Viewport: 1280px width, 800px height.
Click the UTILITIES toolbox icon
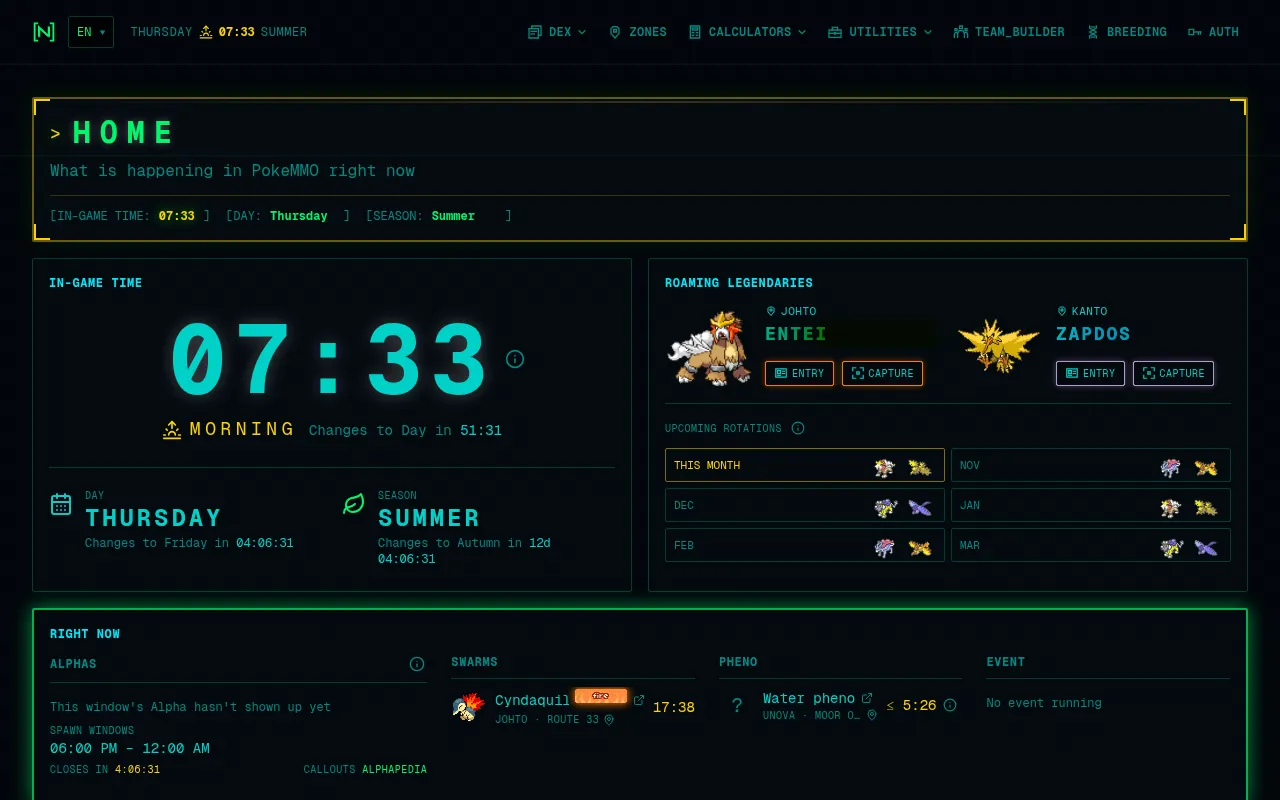coord(835,32)
